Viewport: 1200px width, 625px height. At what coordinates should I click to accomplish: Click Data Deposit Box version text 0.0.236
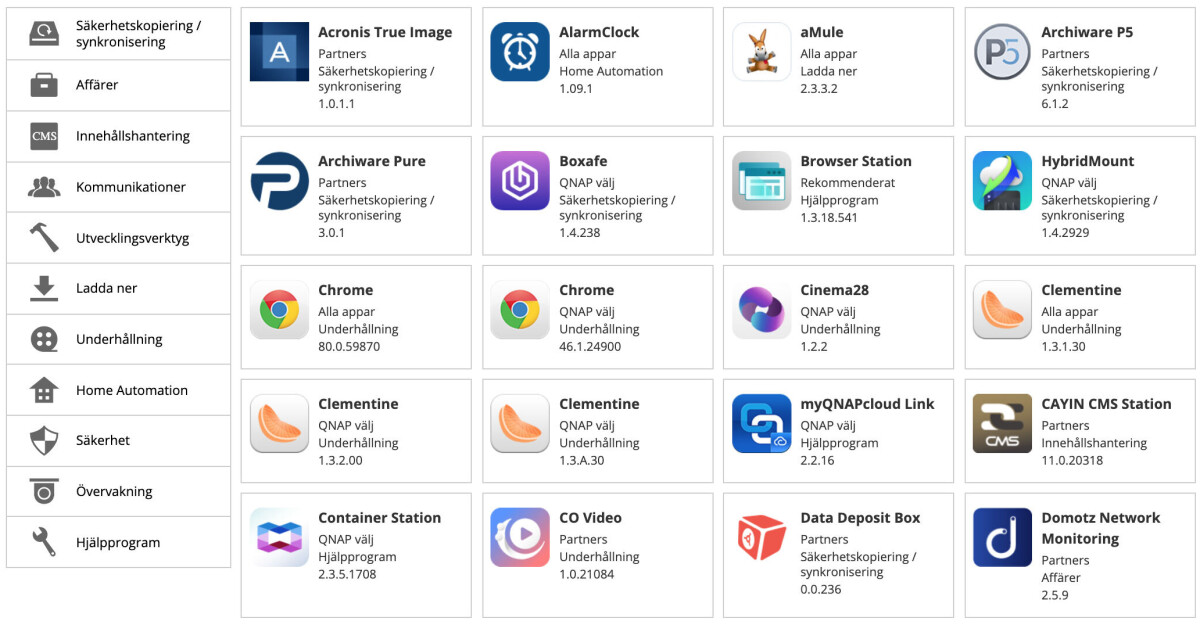click(821, 590)
